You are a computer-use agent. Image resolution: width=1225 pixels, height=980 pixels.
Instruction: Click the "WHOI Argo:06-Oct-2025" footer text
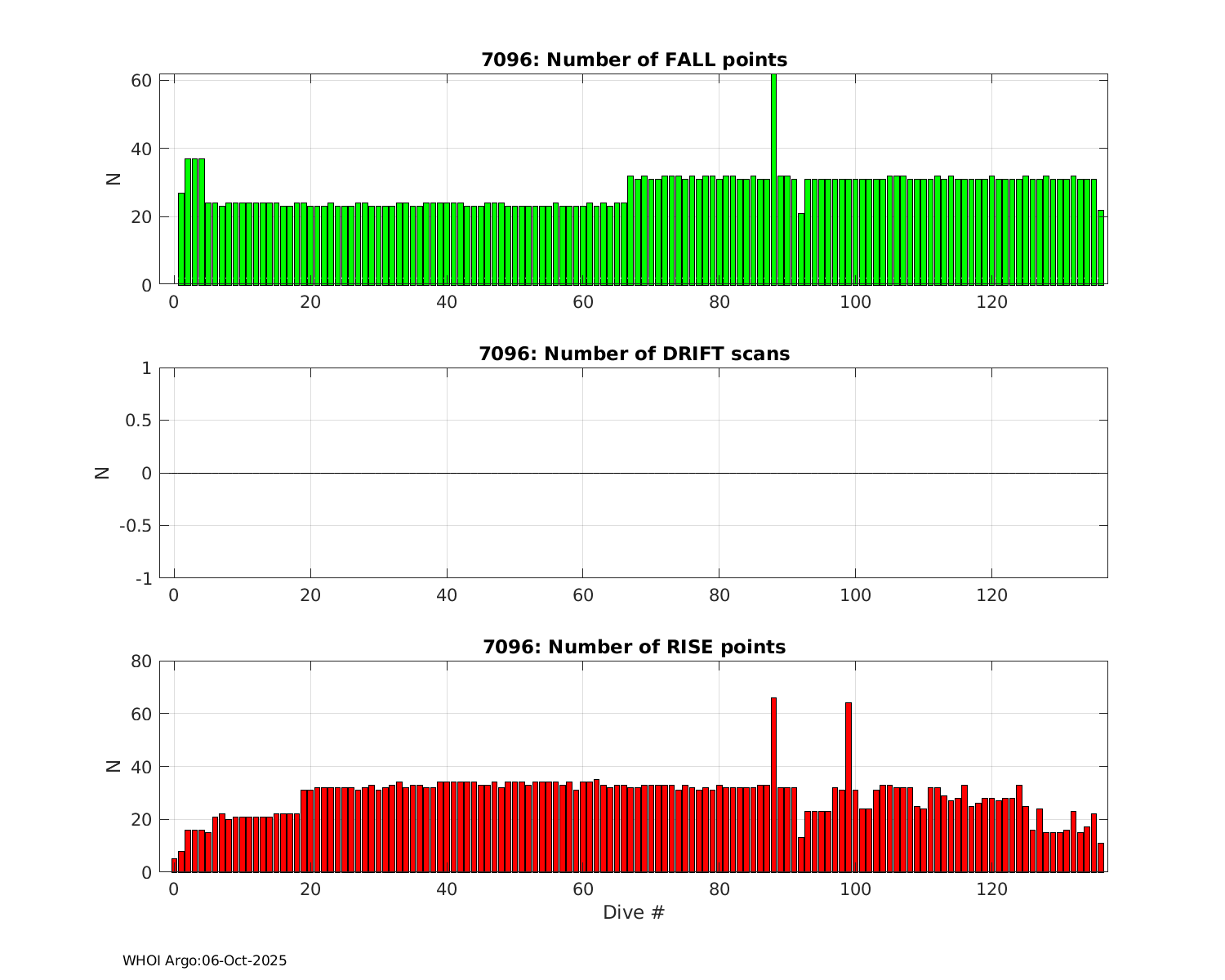point(204,961)
